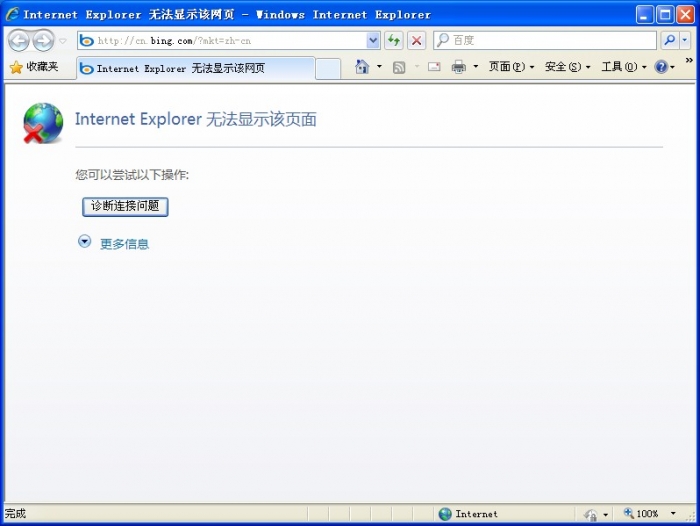The width and height of the screenshot is (700, 526).
Task: Maximize the Internet Explorer window
Action: (664, 15)
